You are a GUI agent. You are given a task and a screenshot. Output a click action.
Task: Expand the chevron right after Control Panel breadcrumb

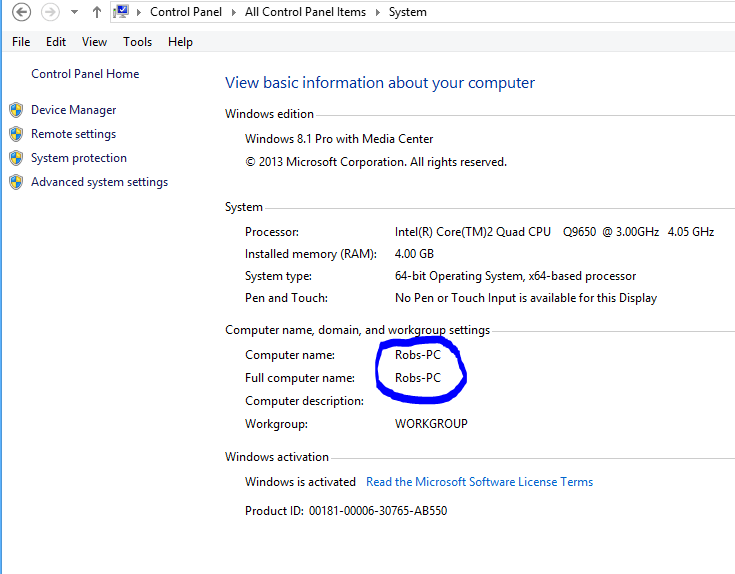coord(236,13)
